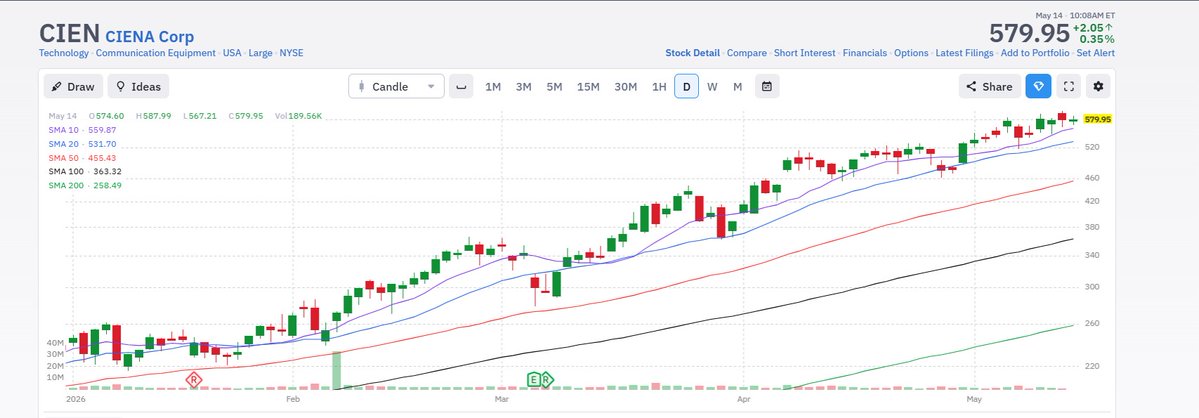Click the Share arrow icon

(x=971, y=86)
